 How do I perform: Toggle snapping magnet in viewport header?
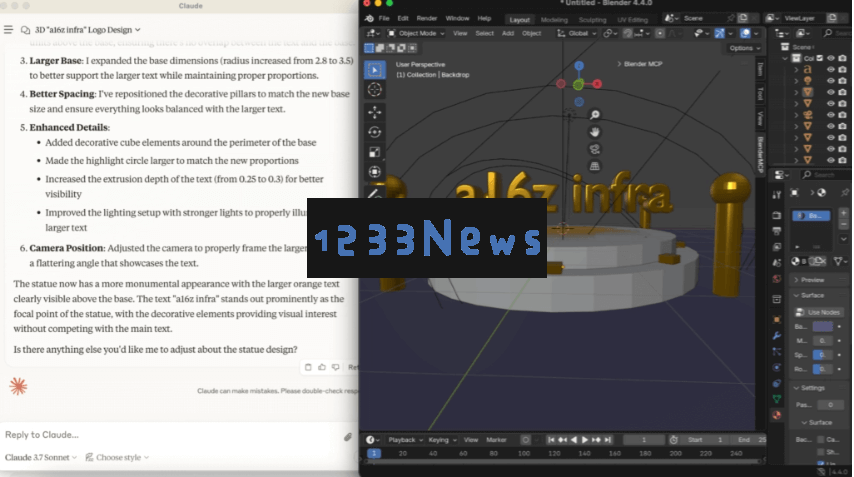pos(627,33)
